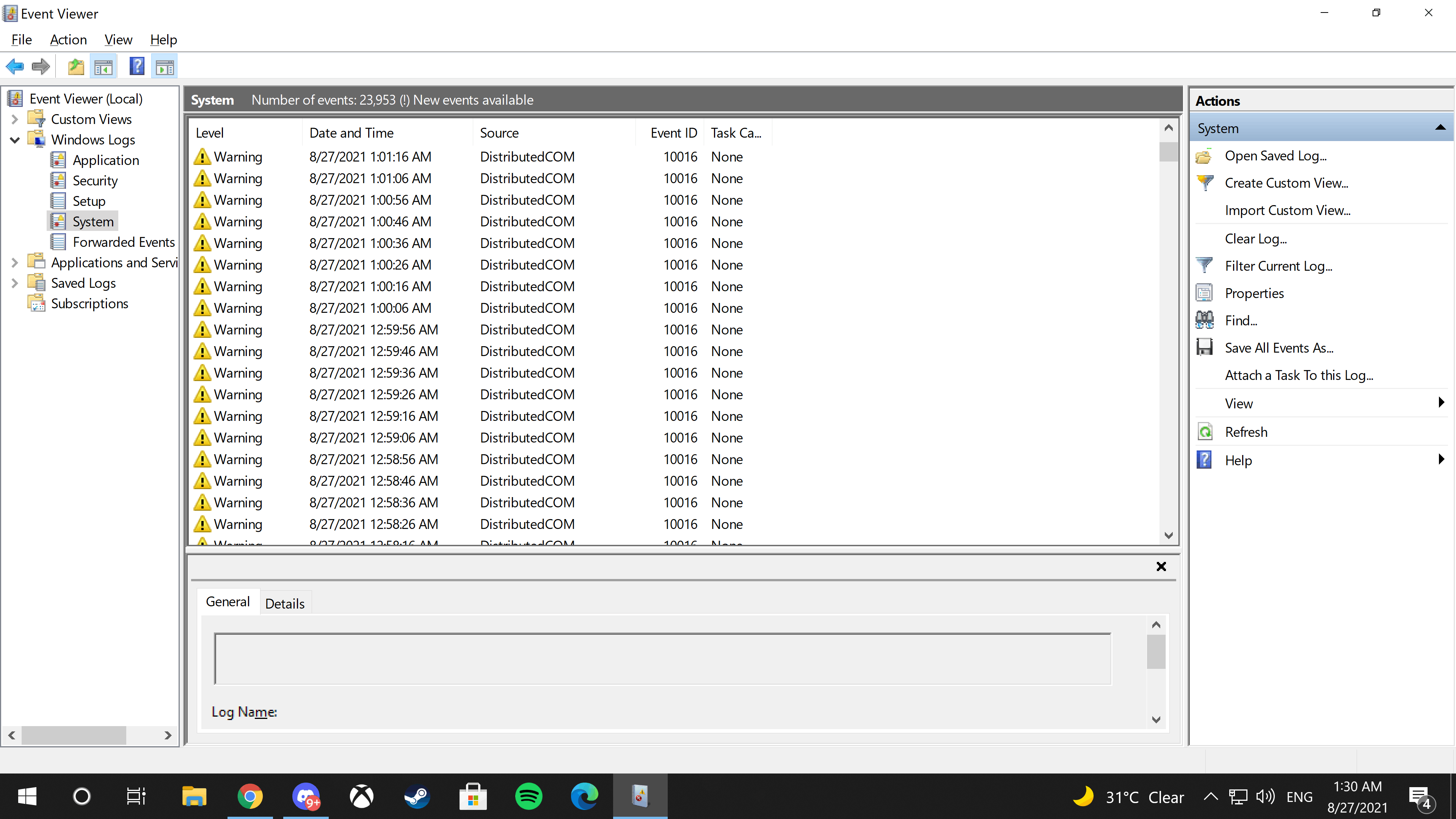Viewport: 1456px width, 819px height.
Task: Click Create Custom View funnel action
Action: (x=1287, y=183)
